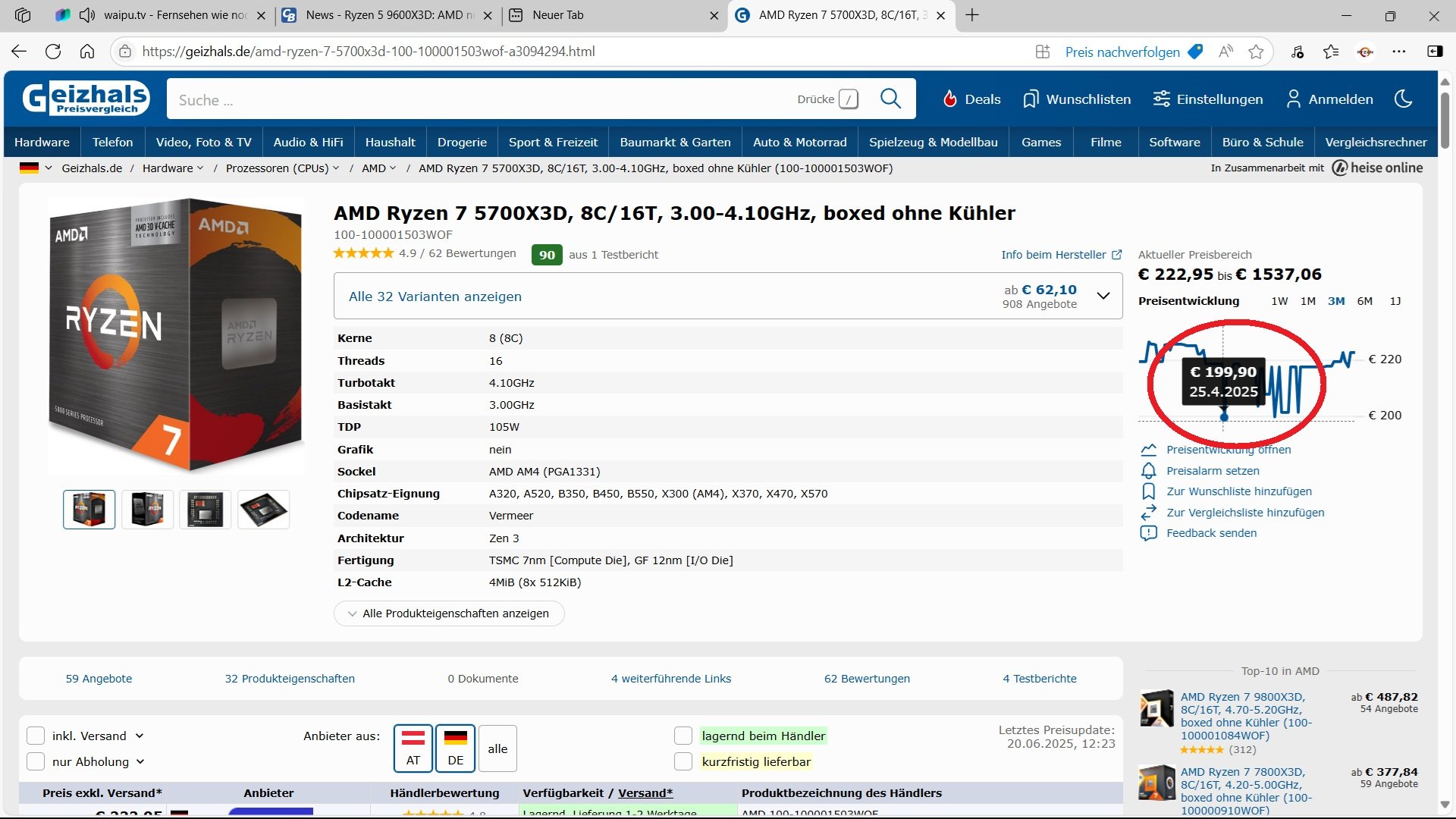The height and width of the screenshot is (819, 1456).
Task: Open the Games category menu
Action: (1041, 142)
